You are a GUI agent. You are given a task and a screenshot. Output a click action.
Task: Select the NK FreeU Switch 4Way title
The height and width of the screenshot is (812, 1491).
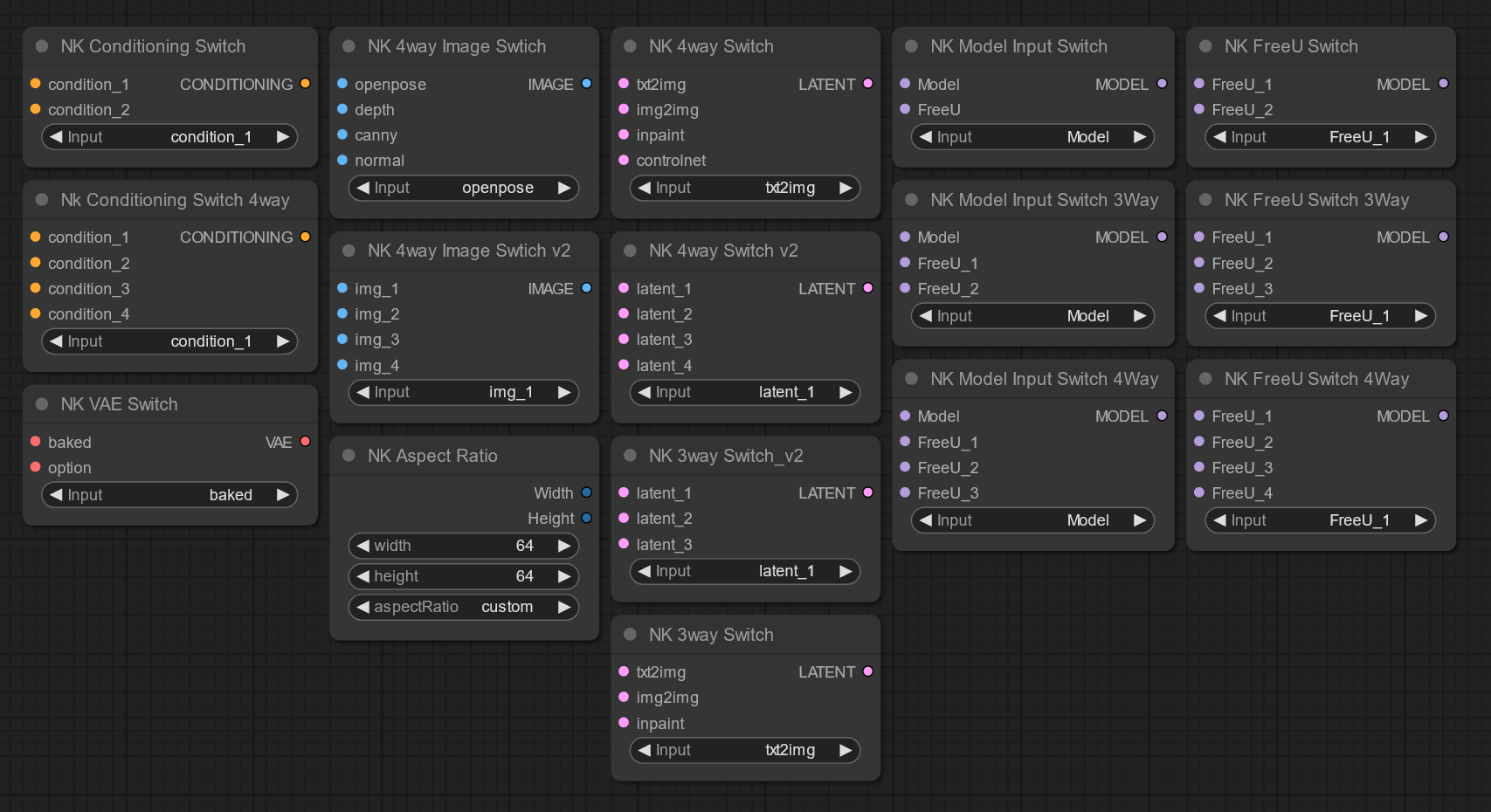point(1316,379)
